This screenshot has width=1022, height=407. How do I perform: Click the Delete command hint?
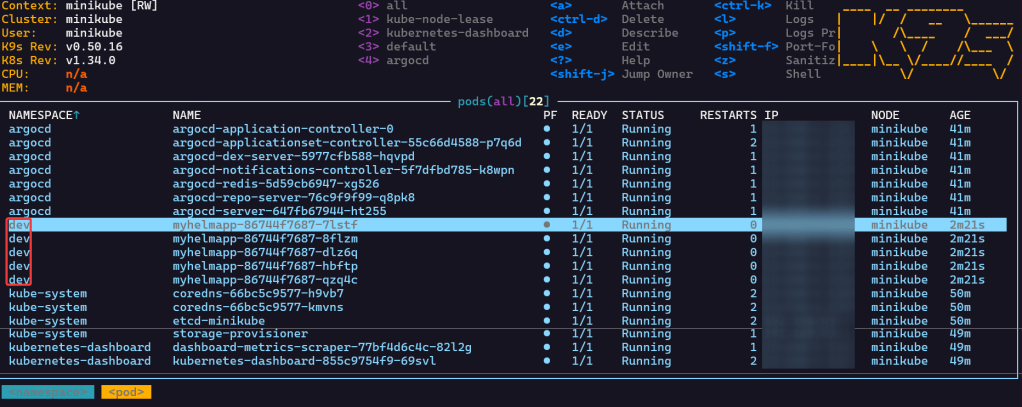point(642,19)
